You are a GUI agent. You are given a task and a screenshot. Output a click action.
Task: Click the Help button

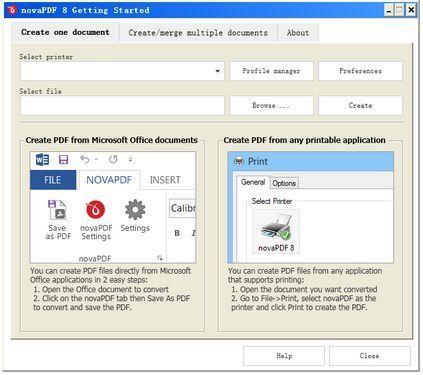point(284,356)
